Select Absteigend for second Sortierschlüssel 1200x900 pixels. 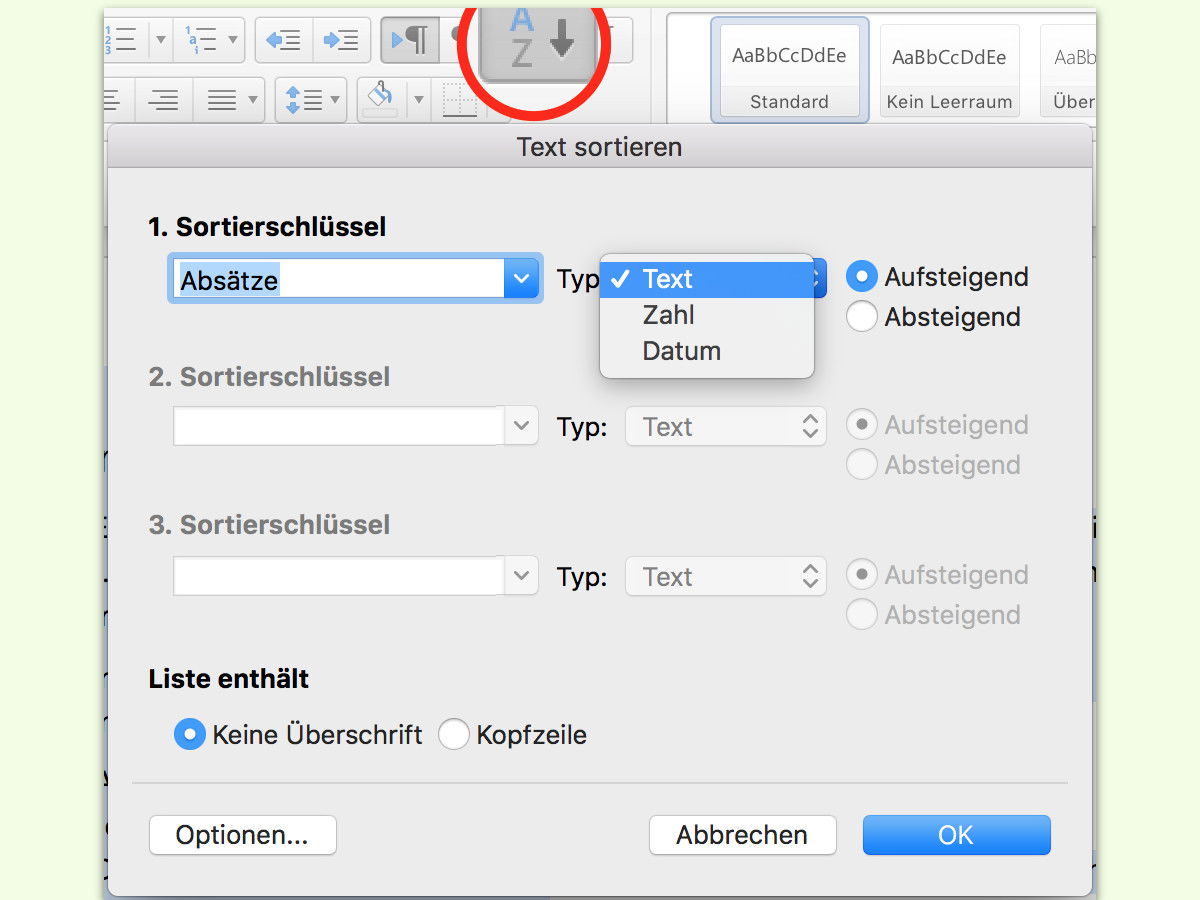click(x=861, y=464)
